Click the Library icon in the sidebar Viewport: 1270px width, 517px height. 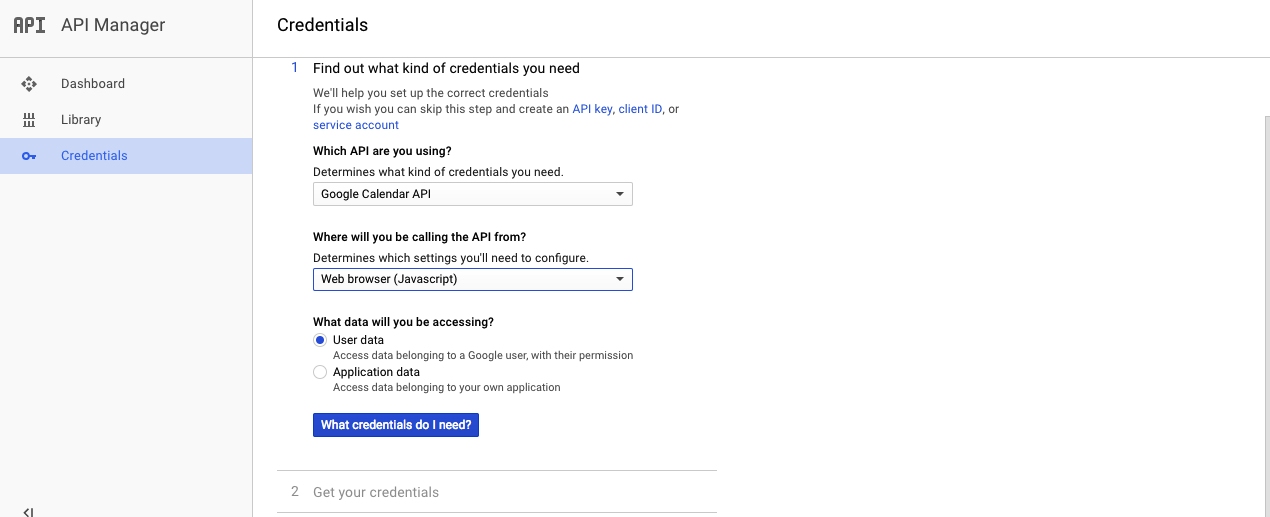coord(29,120)
